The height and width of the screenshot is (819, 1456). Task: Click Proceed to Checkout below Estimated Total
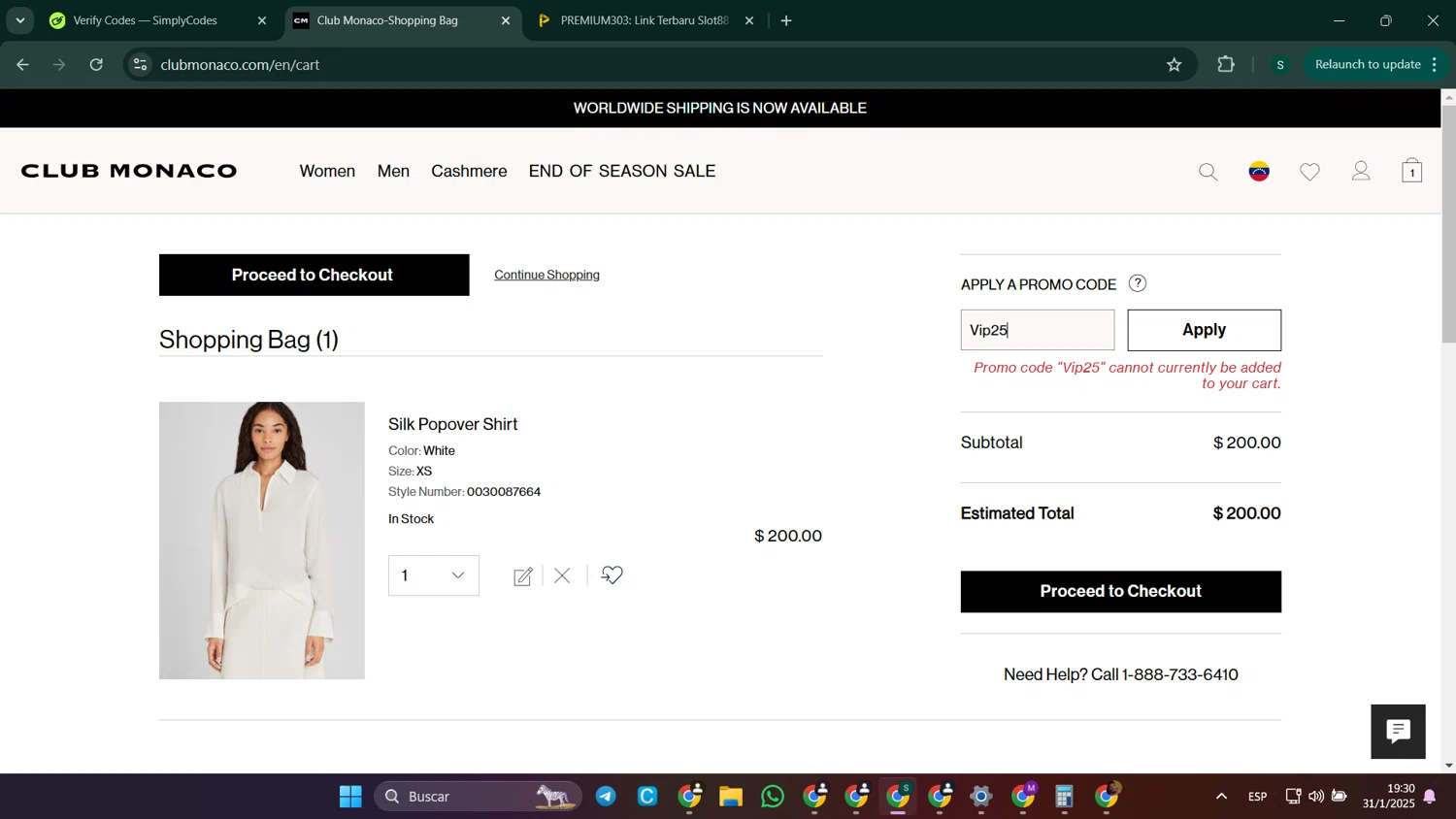(1120, 591)
